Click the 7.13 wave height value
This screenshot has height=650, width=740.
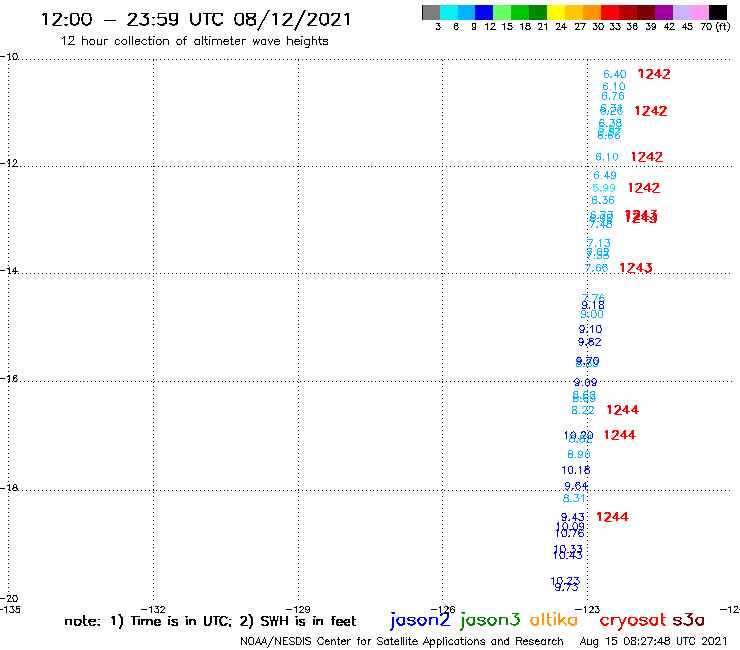598,243
